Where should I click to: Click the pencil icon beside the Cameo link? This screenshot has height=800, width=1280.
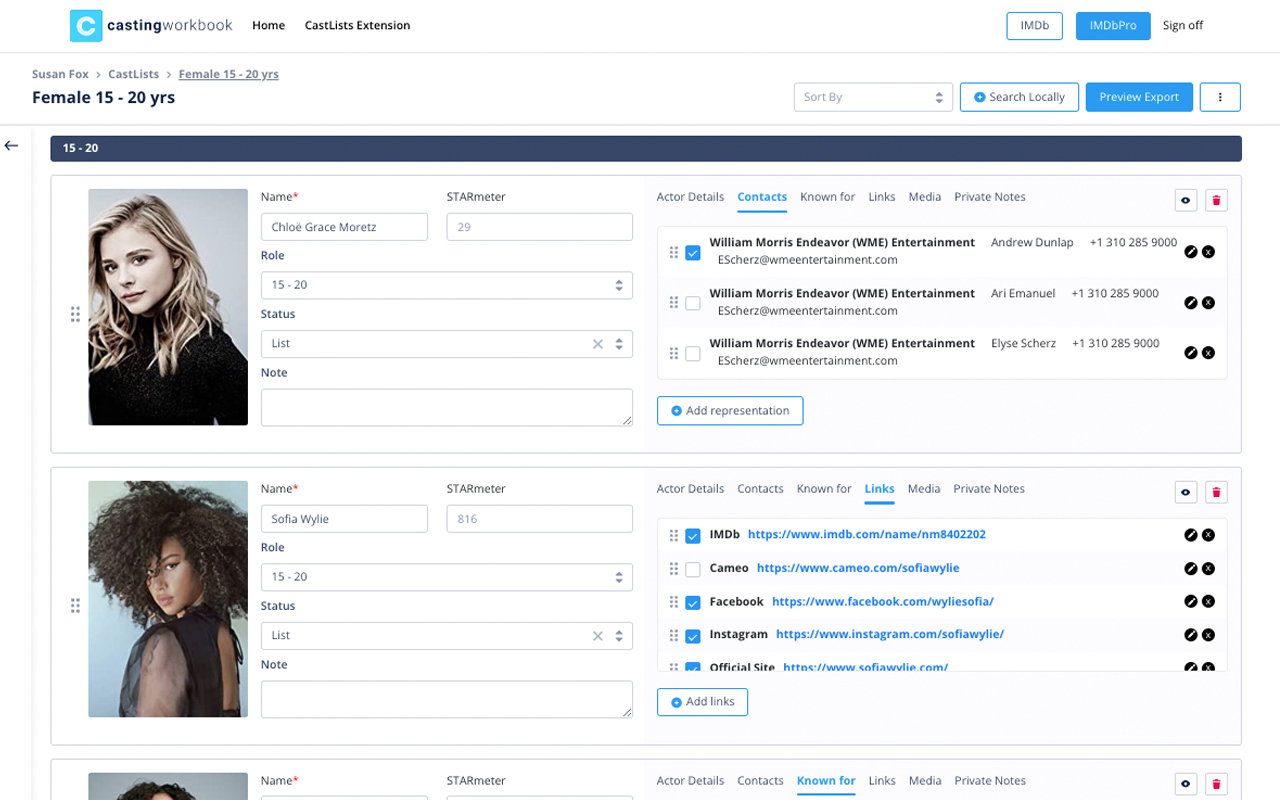(1190, 569)
